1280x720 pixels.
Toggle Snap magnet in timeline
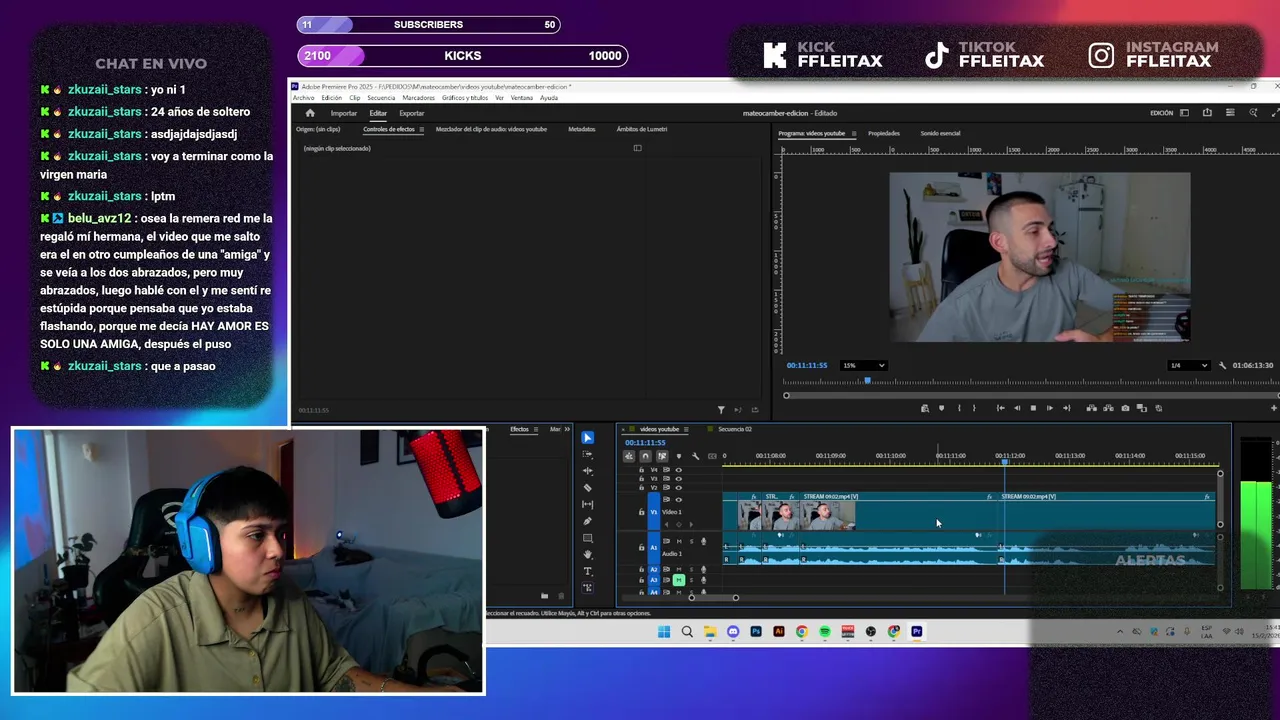645,456
